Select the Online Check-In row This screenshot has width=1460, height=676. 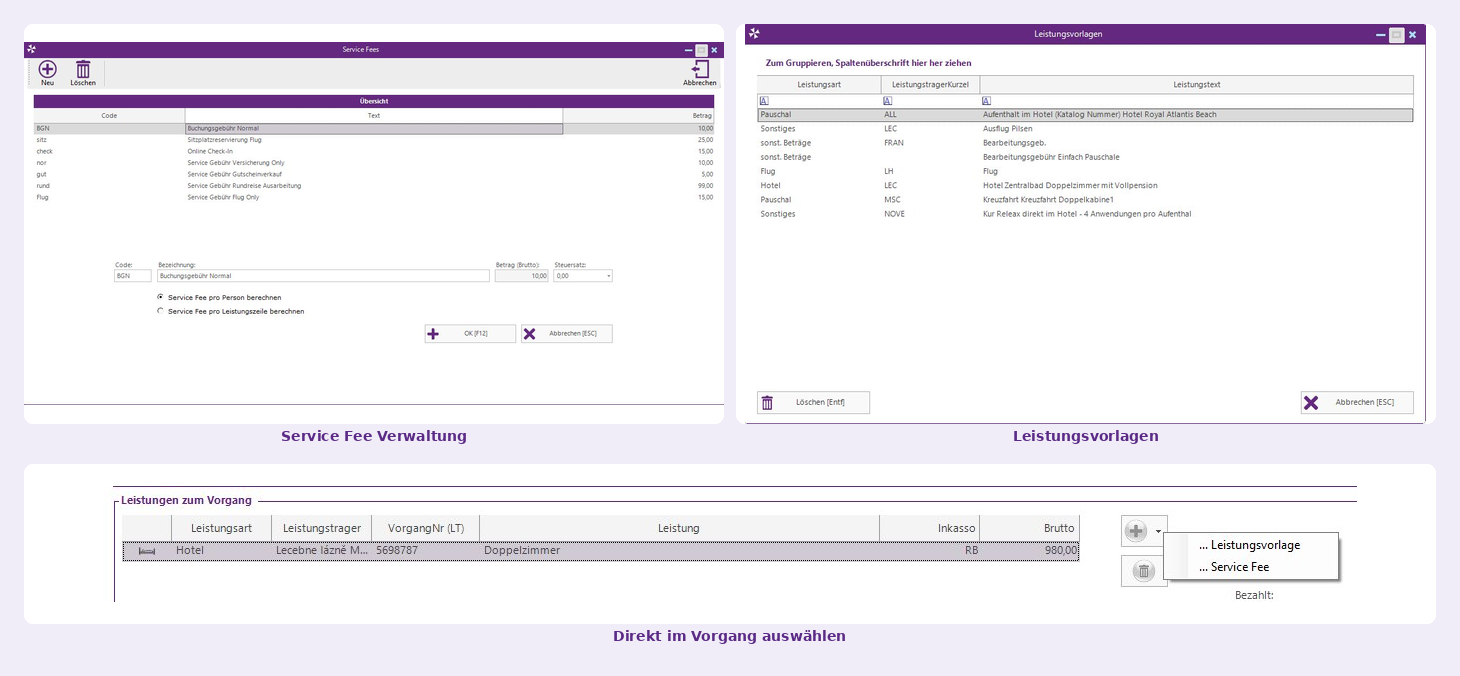(374, 151)
